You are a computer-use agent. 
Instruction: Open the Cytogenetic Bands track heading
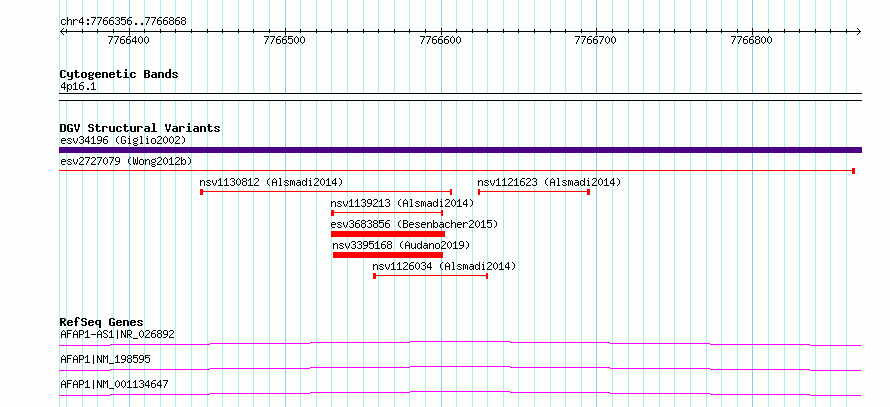[119, 74]
